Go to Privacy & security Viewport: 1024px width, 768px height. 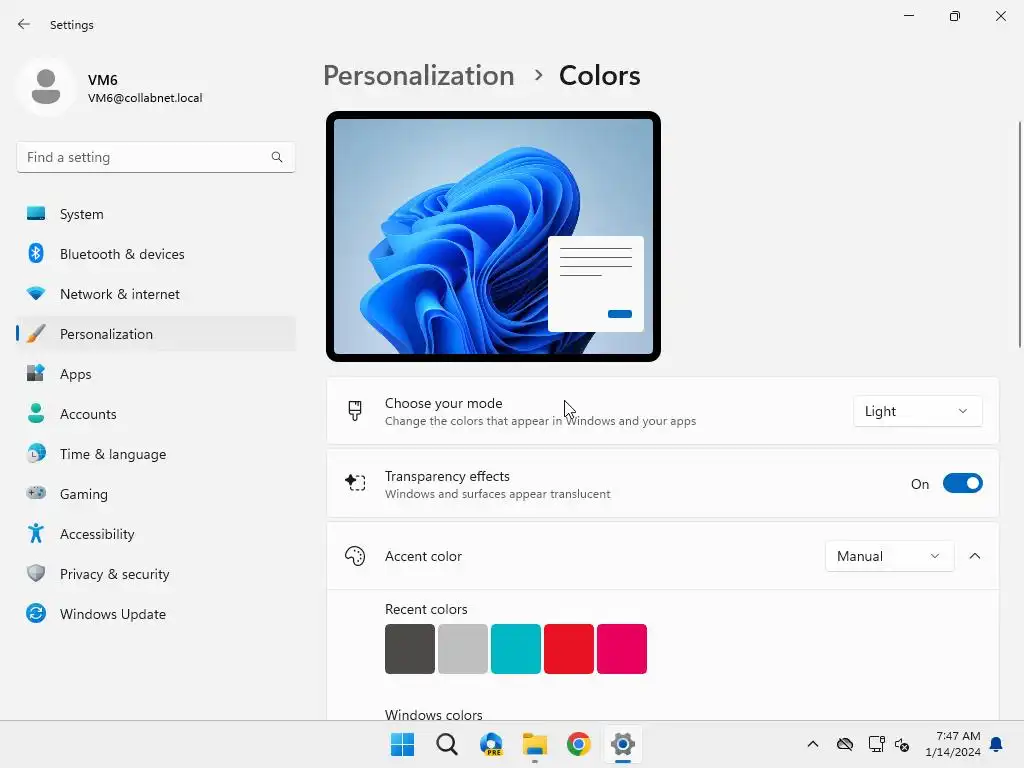(x=156, y=574)
